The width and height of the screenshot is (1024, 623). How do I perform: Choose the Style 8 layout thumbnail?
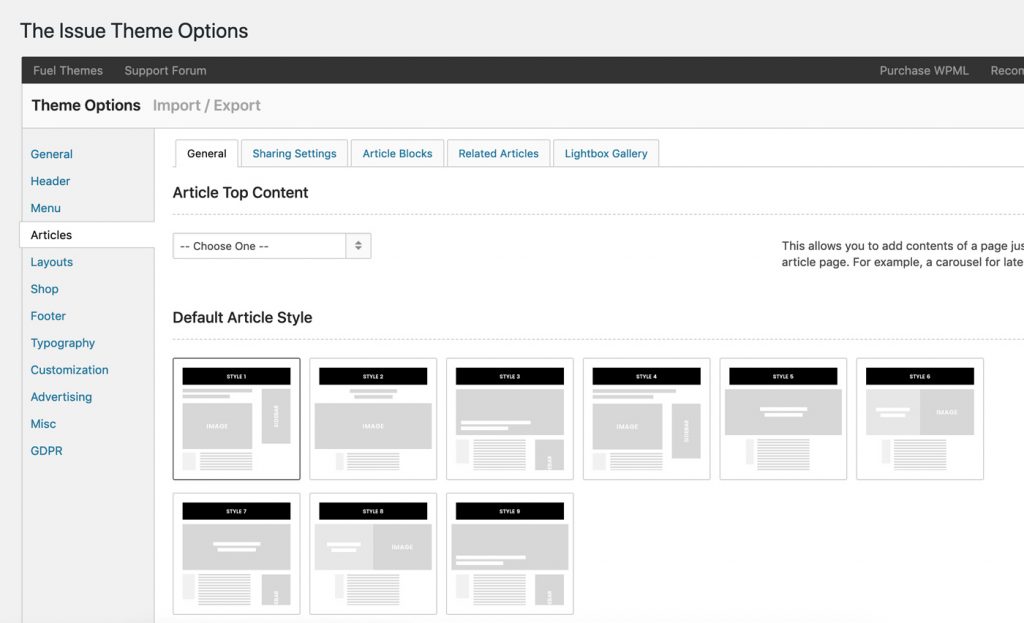tap(373, 553)
